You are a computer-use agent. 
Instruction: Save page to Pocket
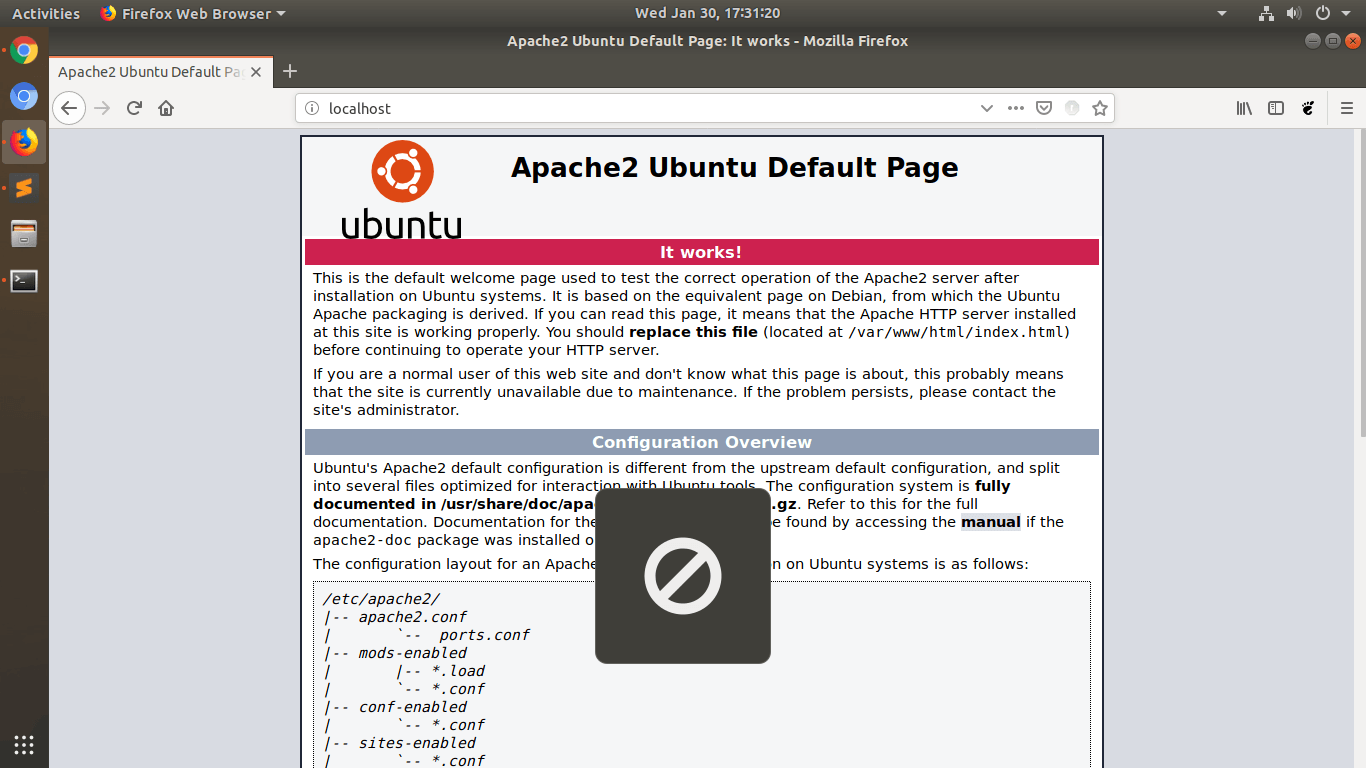pyautogui.click(x=1043, y=108)
